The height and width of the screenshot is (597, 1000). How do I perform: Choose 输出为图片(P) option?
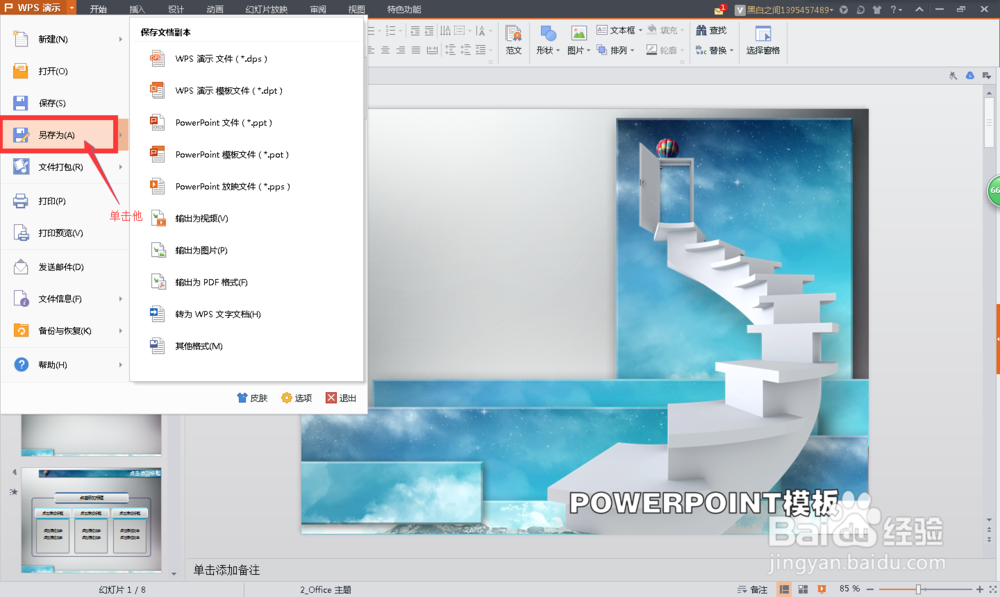(246, 250)
